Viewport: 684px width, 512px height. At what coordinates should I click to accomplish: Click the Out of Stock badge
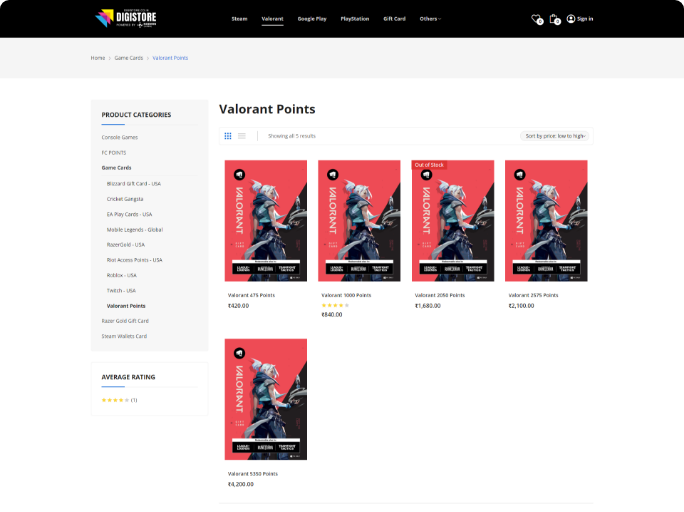(x=429, y=165)
